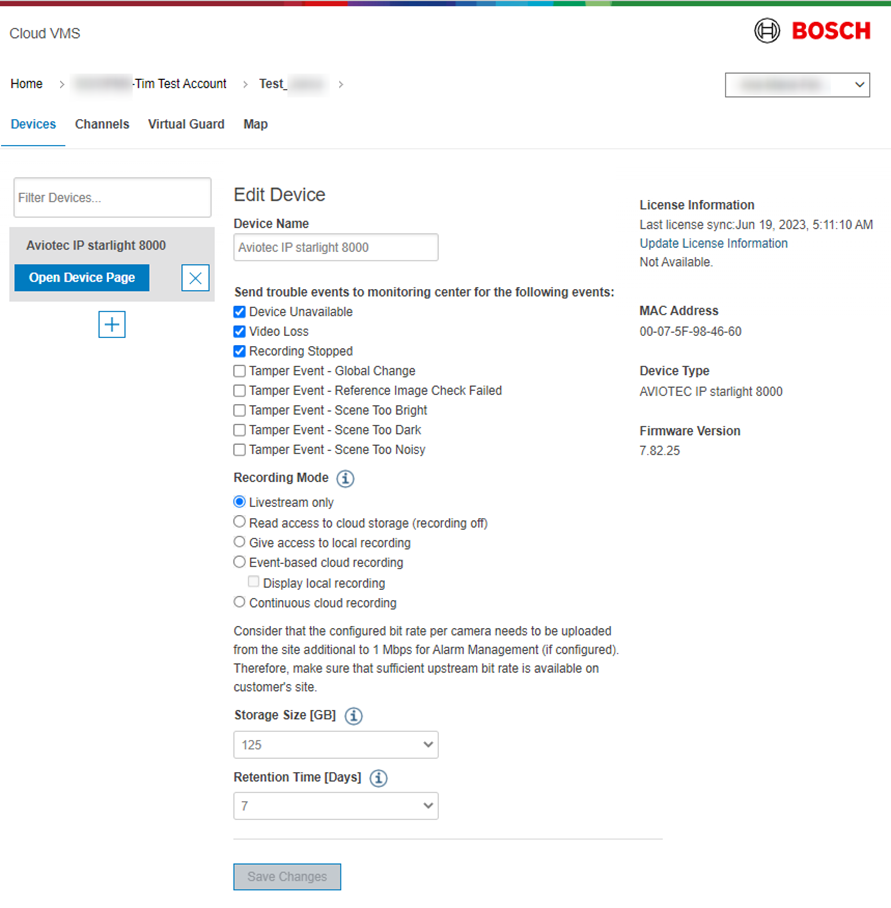Disable Video Loss trouble event
Viewport: 891px width, 908px height.
(240, 332)
